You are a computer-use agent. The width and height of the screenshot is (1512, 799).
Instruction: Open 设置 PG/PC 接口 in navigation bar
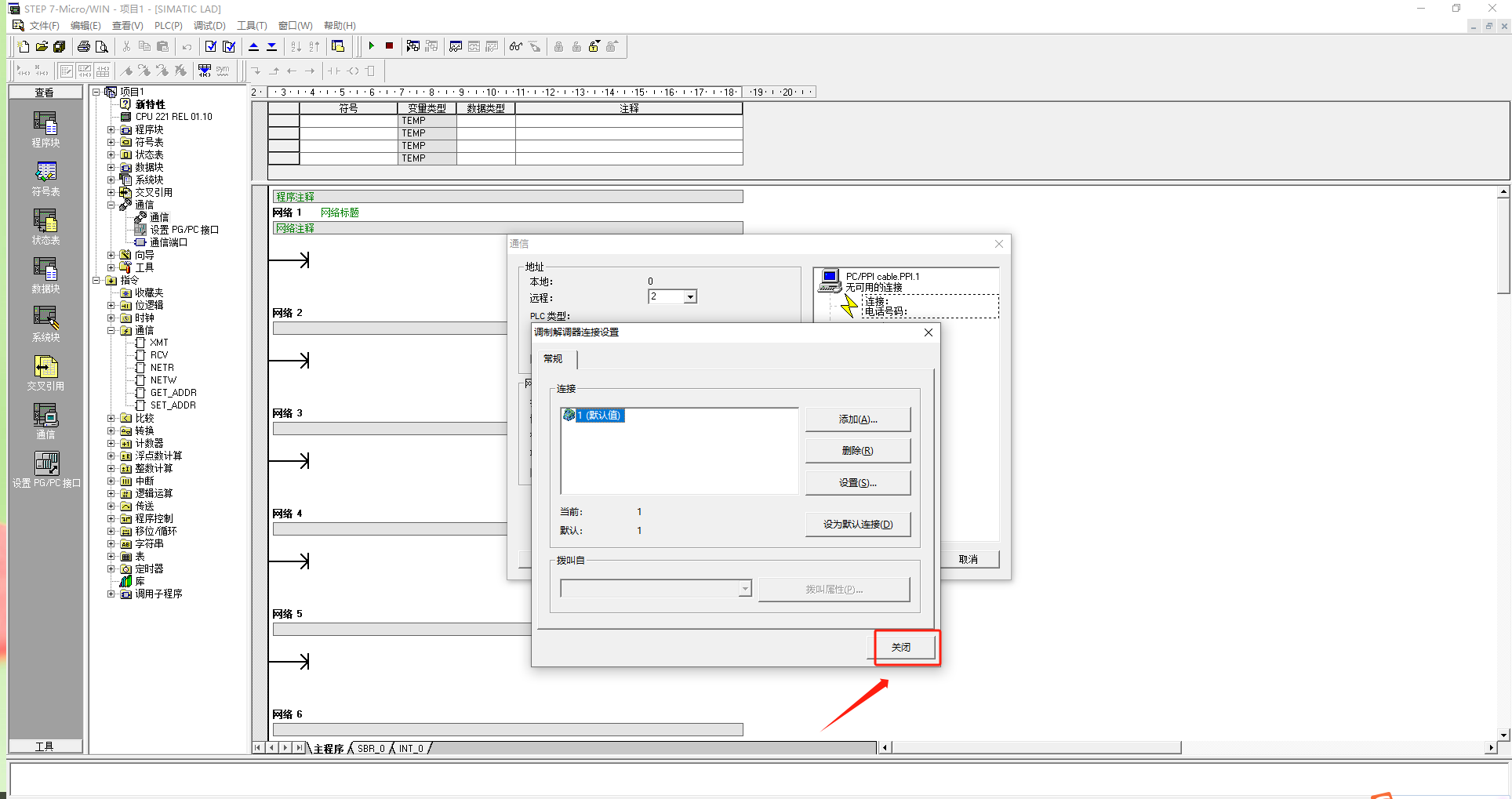pyautogui.click(x=46, y=470)
